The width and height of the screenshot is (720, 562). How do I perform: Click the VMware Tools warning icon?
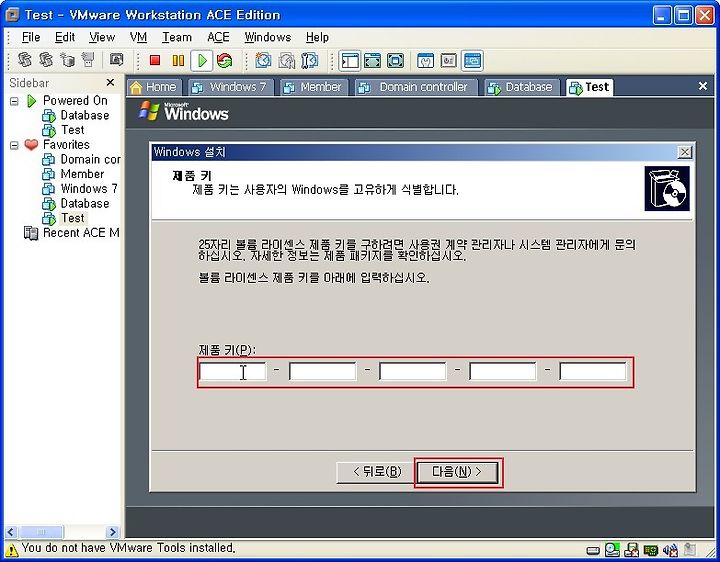[x=12, y=549]
